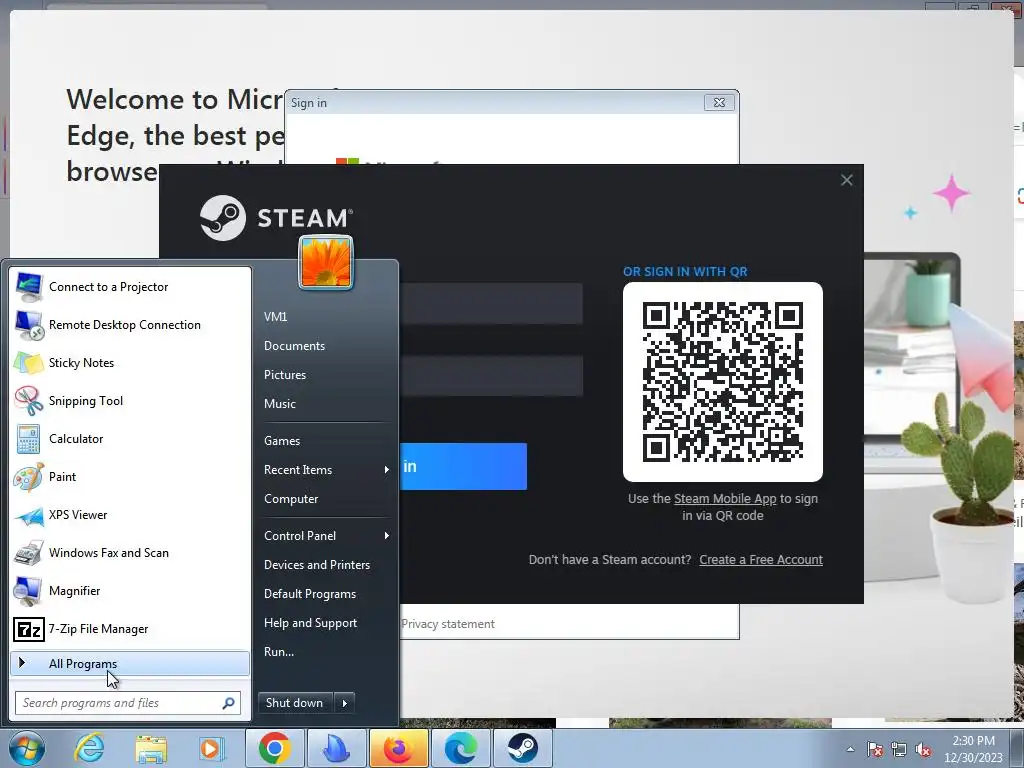Viewport: 1024px width, 768px height.
Task: Open muted volume tray icon
Action: (x=923, y=750)
